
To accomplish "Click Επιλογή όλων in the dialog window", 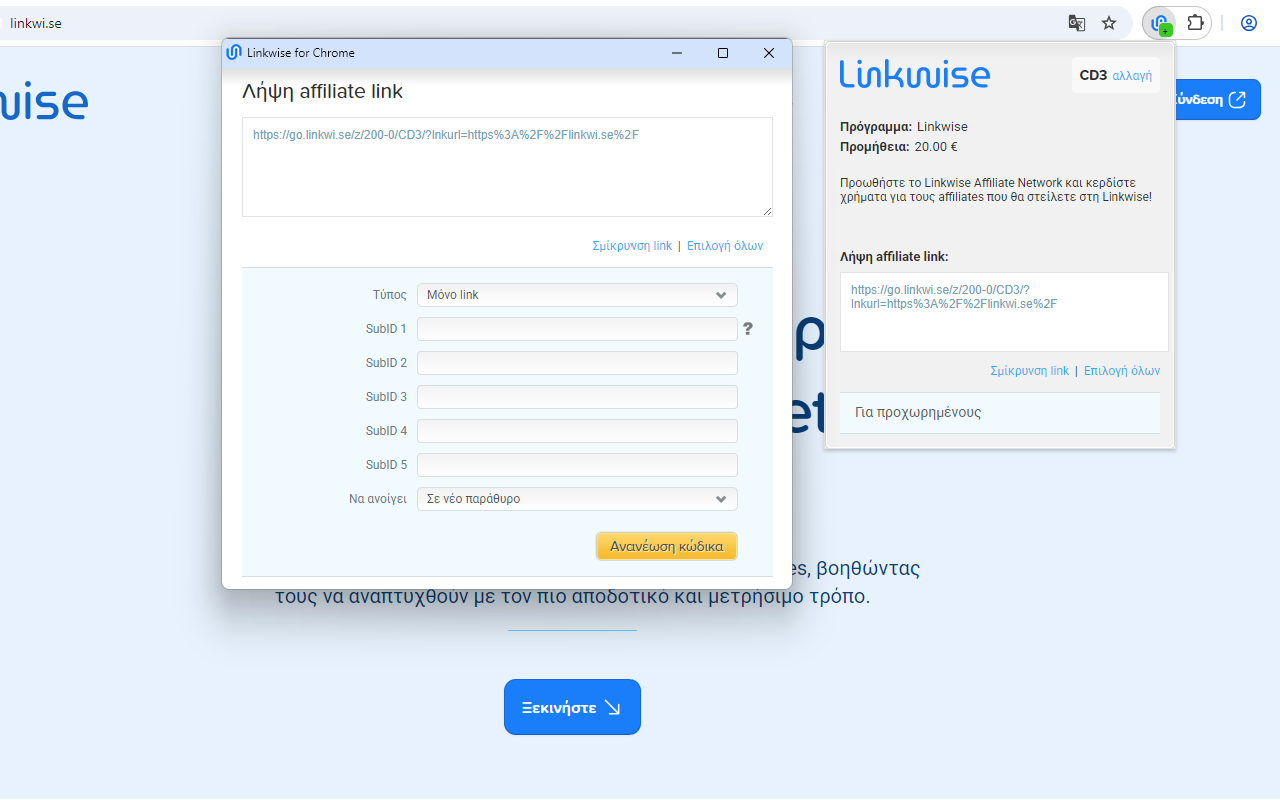I will (x=725, y=246).
